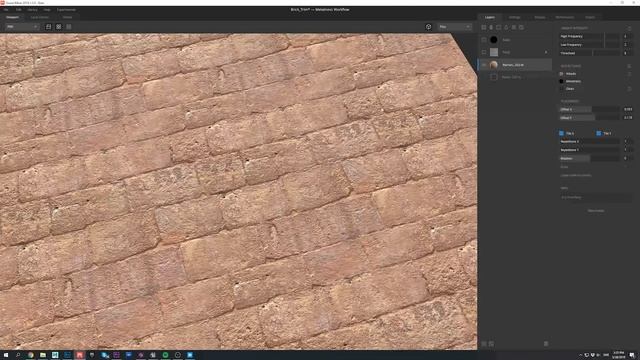This screenshot has height=360, width=640.
Task: Open the Library menu
Action: pyautogui.click(x=32, y=9)
